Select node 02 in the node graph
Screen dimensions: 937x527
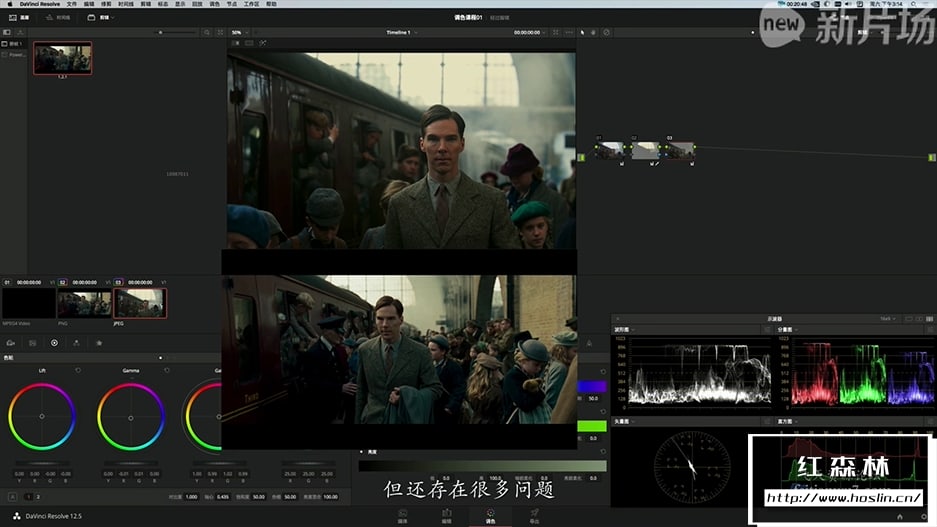point(645,151)
